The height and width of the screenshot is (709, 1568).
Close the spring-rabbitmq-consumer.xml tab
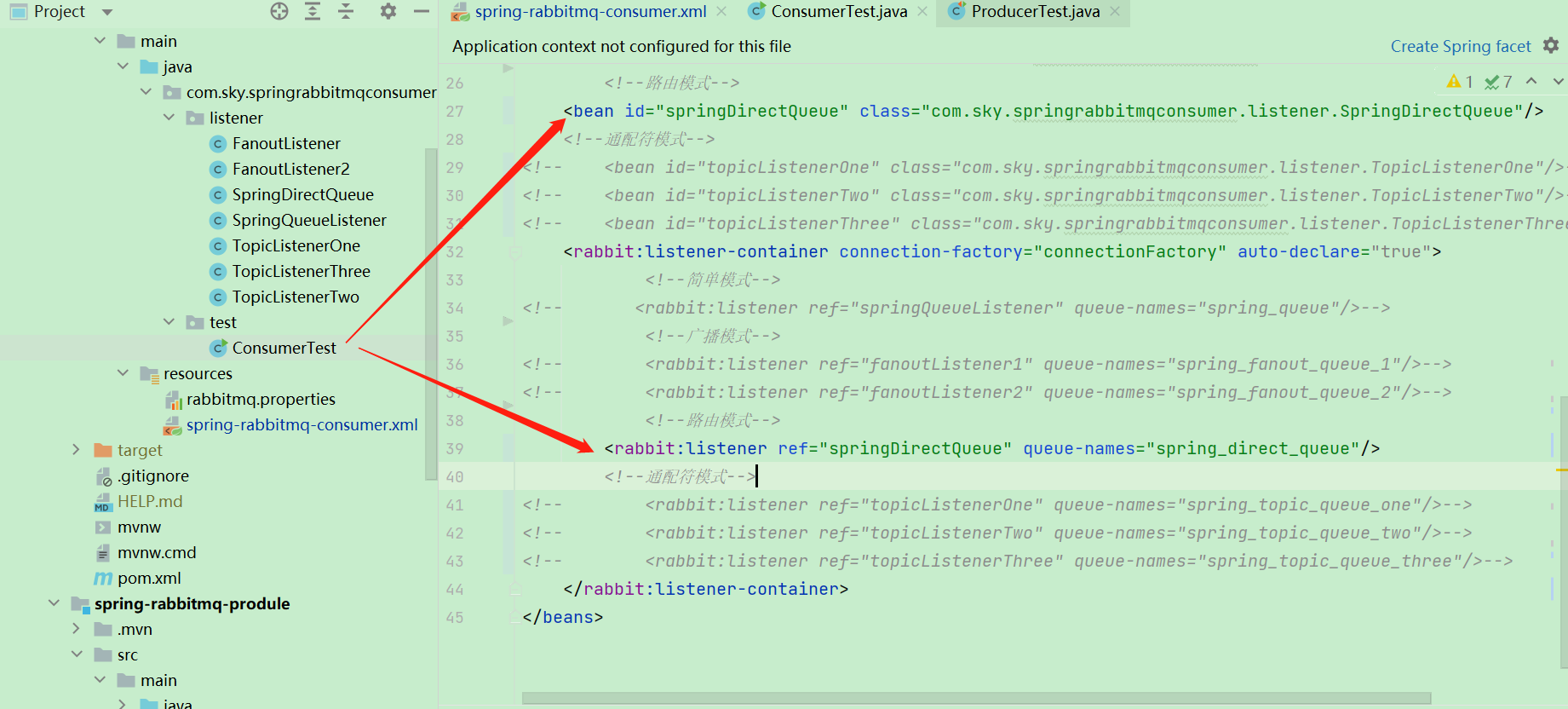[721, 11]
